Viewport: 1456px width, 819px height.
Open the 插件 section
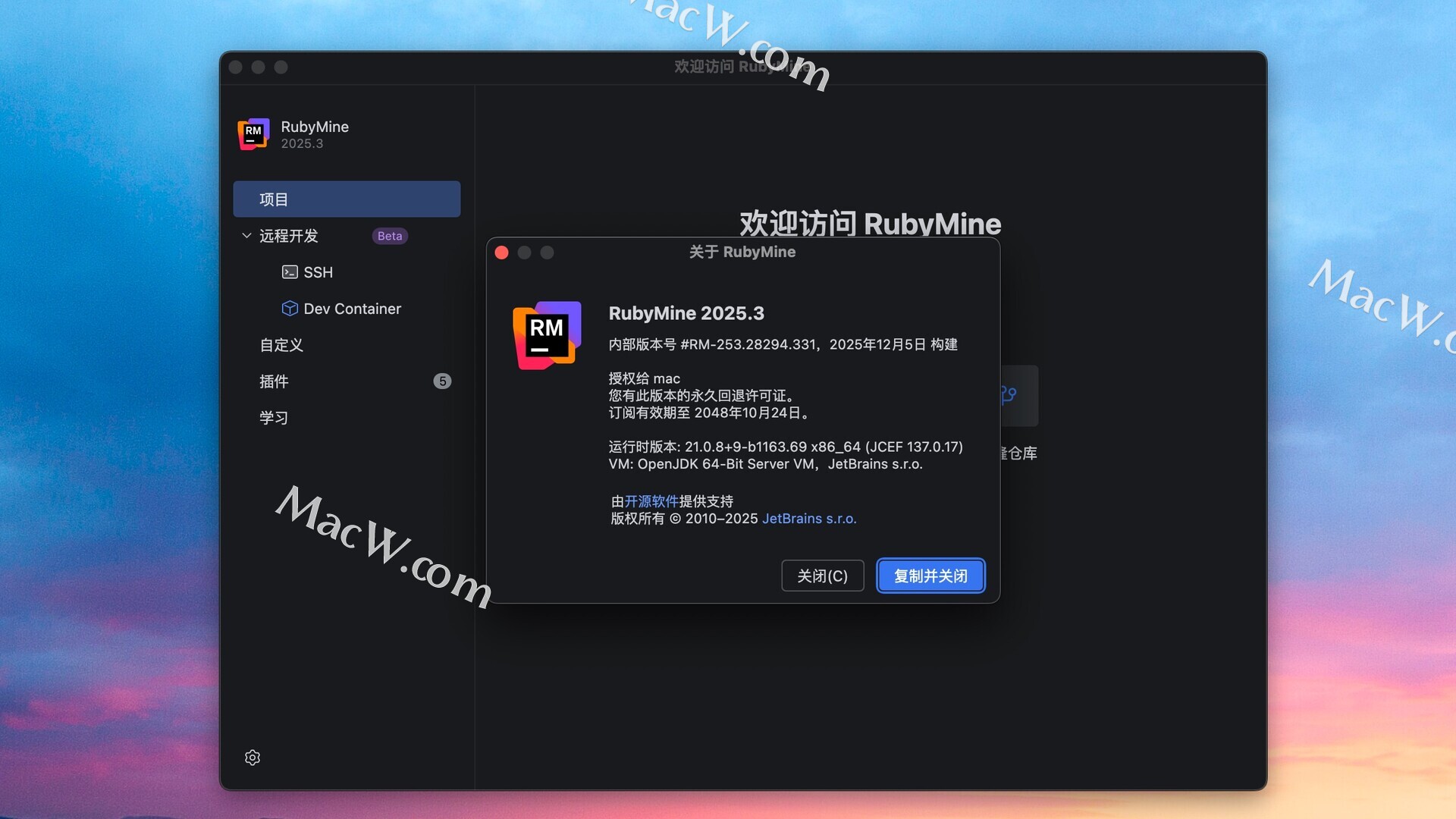[274, 381]
